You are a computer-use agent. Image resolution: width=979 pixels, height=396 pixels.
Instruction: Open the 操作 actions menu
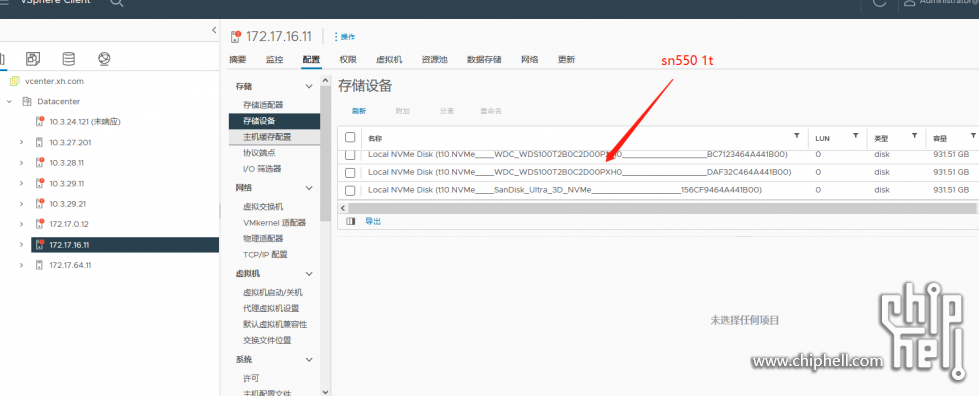[x=345, y=37]
